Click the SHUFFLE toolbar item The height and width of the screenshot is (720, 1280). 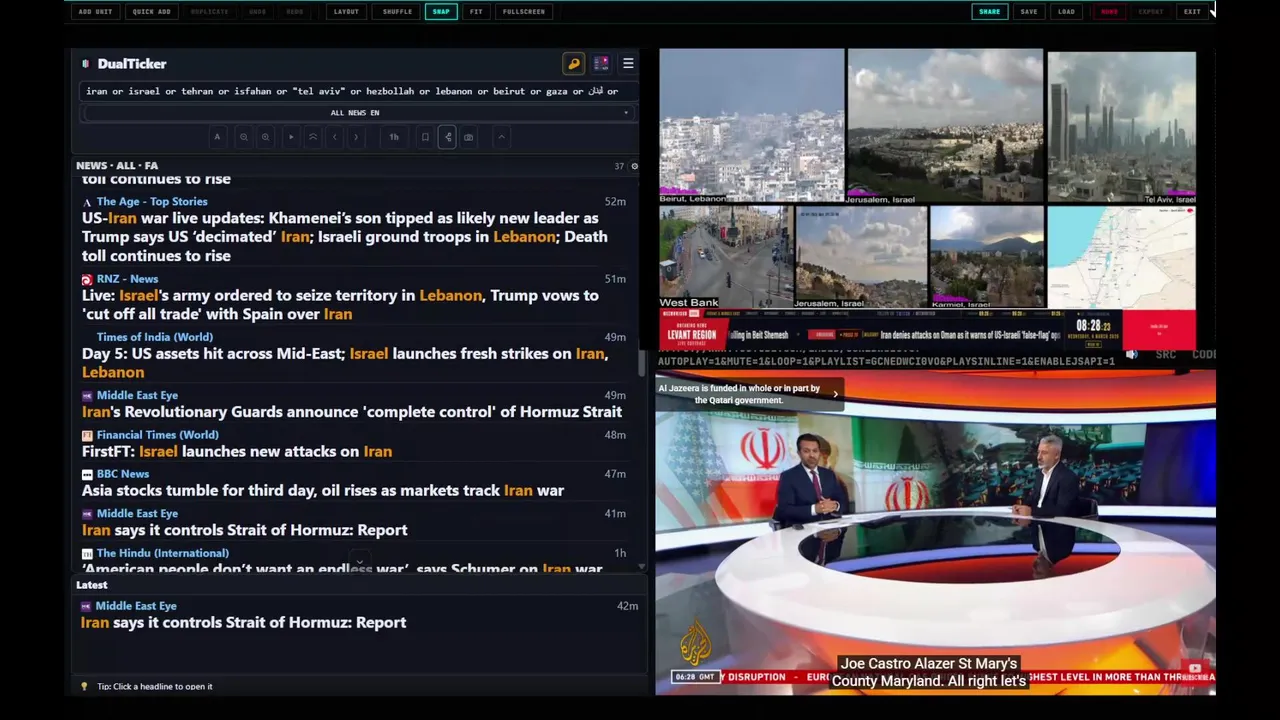pos(397,12)
